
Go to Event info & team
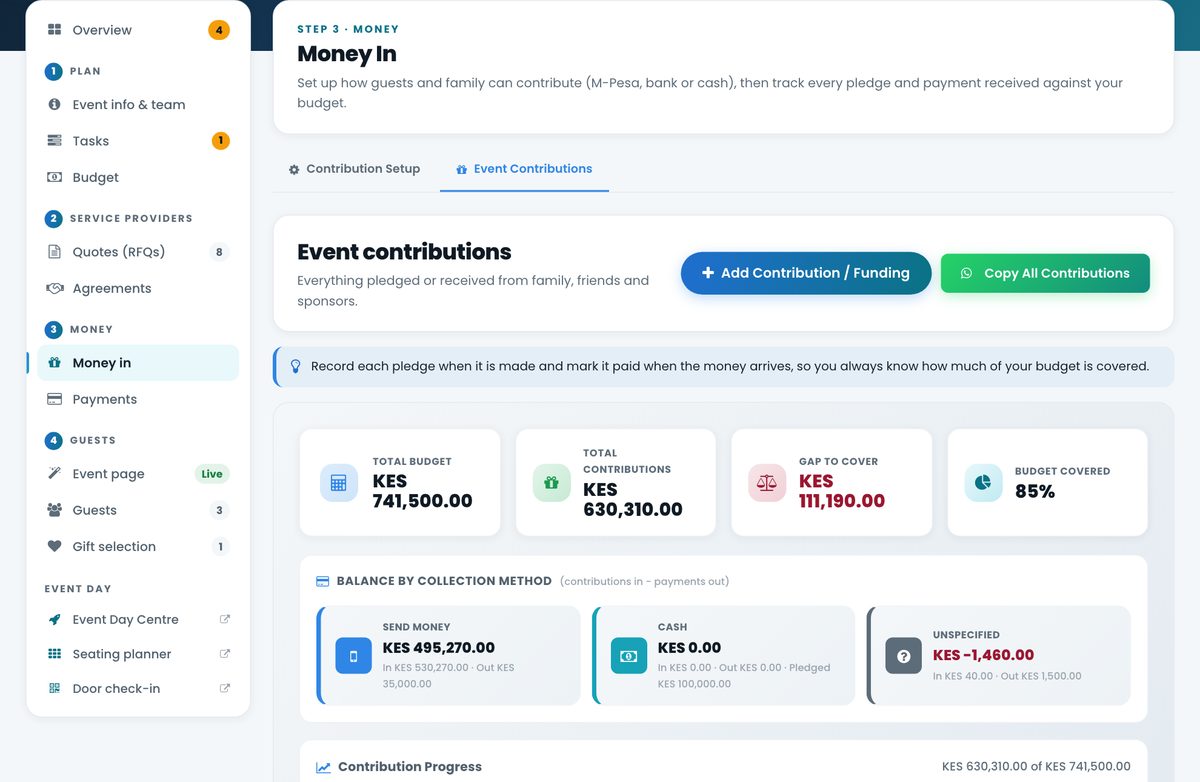[x=138, y=104]
